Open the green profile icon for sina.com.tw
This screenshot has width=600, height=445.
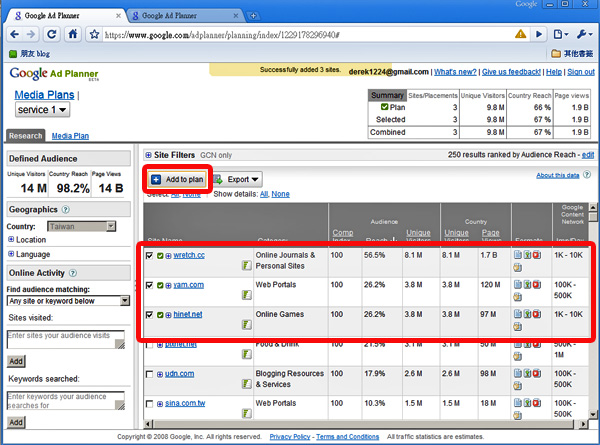click(x=247, y=413)
